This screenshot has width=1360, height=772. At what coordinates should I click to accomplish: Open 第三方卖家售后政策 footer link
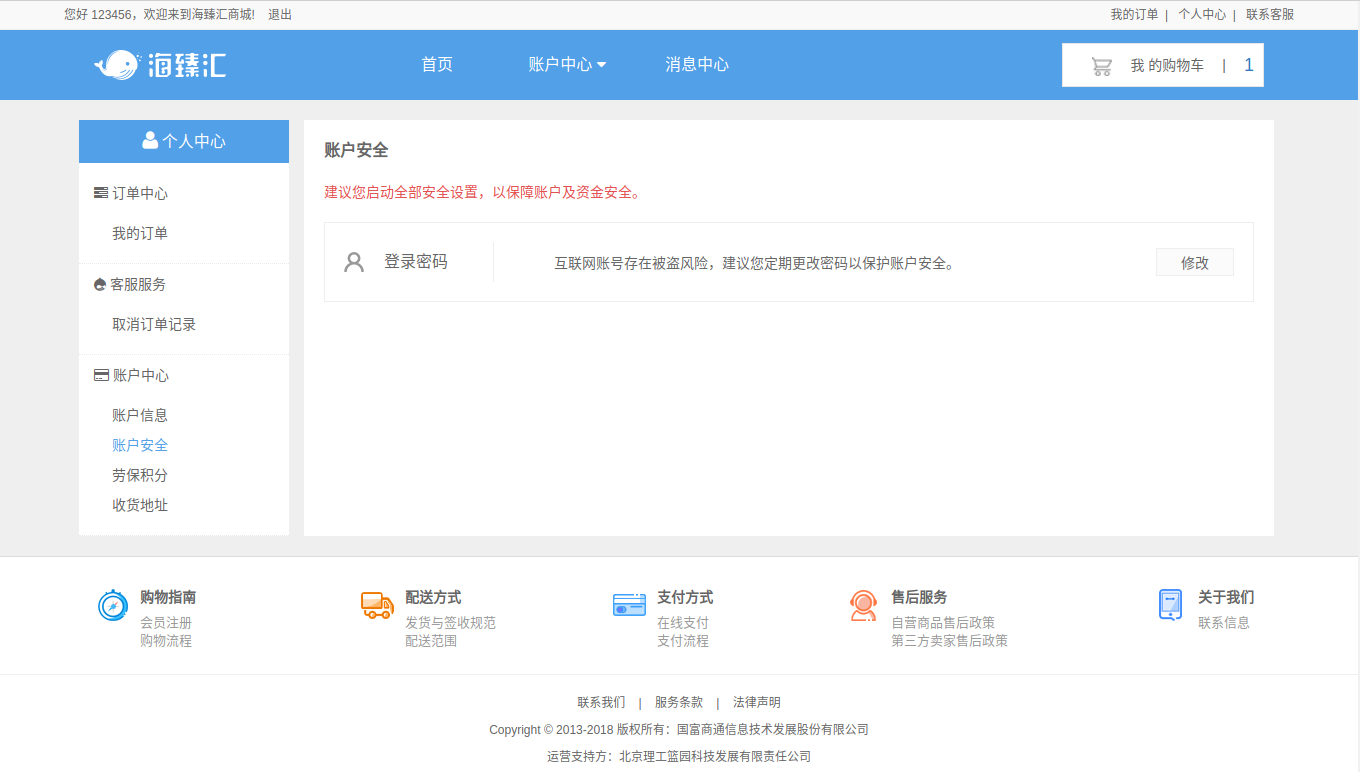949,641
